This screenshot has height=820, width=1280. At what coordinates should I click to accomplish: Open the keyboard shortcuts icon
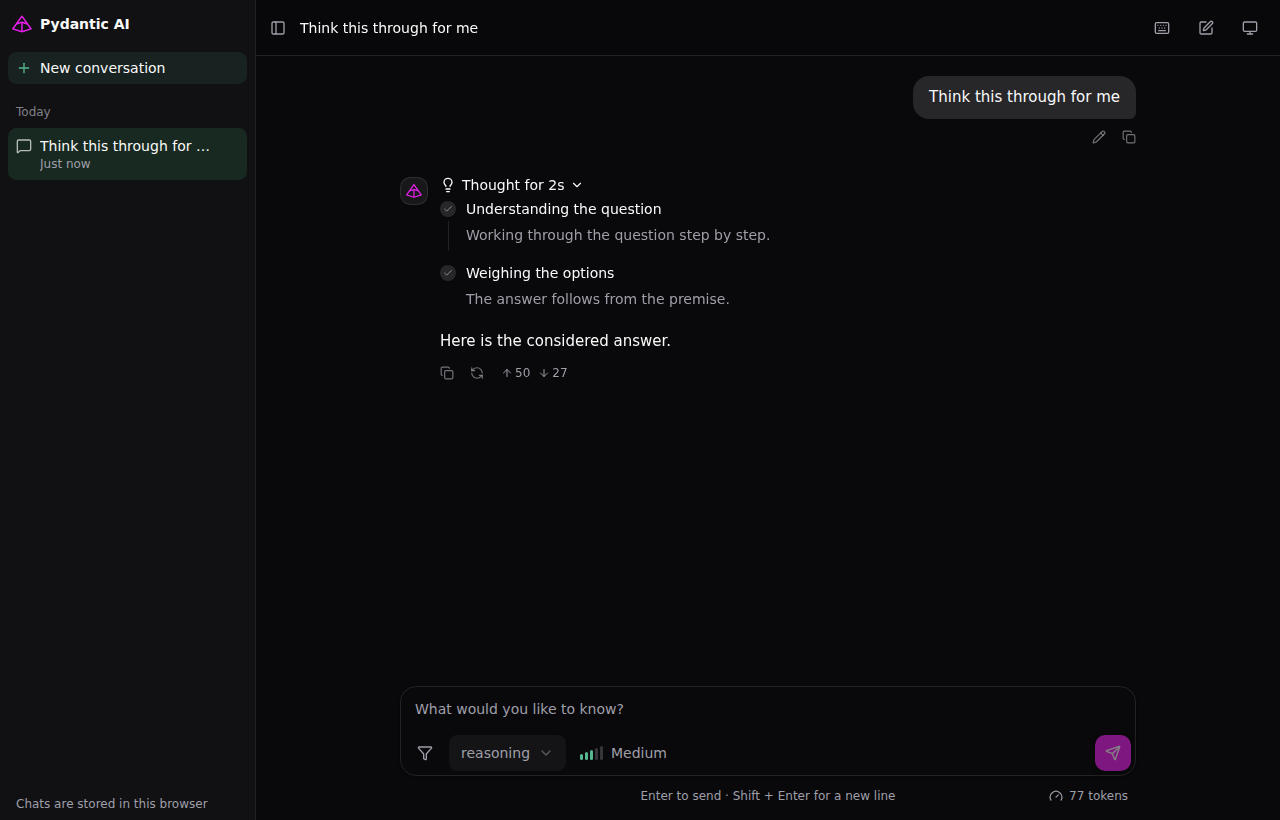pyautogui.click(x=1162, y=28)
